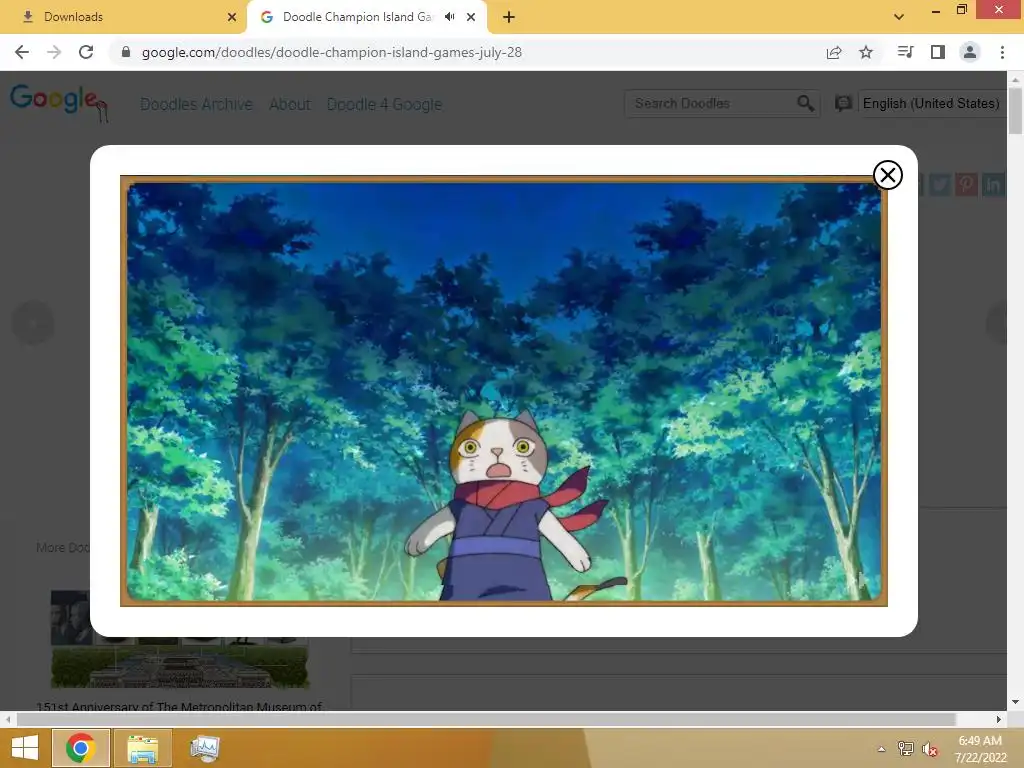View site security lock information
Viewport: 1024px width, 768px height.
126,52
